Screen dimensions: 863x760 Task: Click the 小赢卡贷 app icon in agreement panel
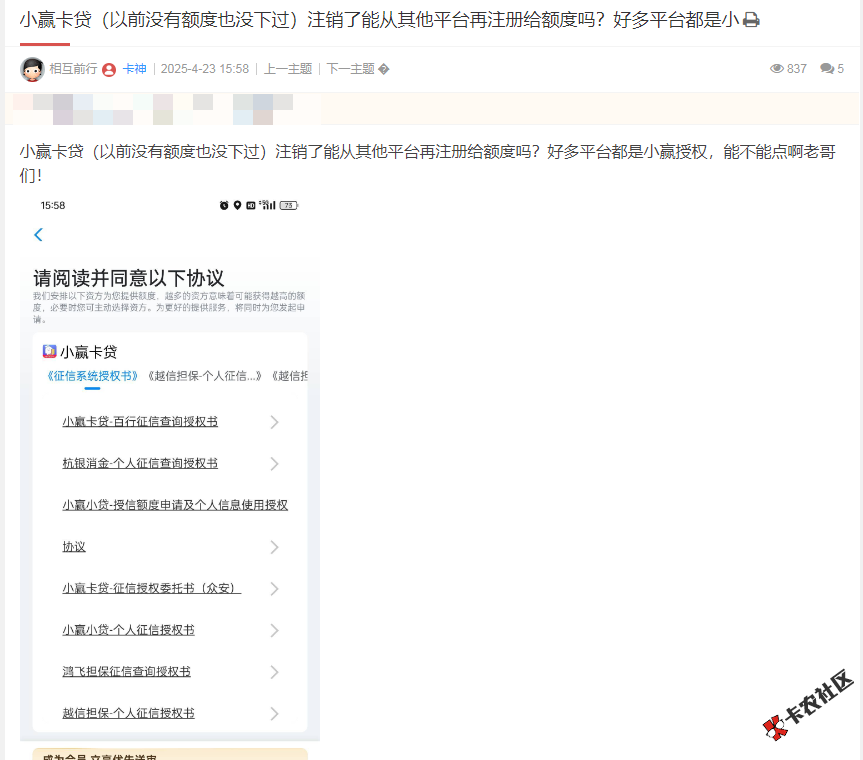(x=49, y=351)
